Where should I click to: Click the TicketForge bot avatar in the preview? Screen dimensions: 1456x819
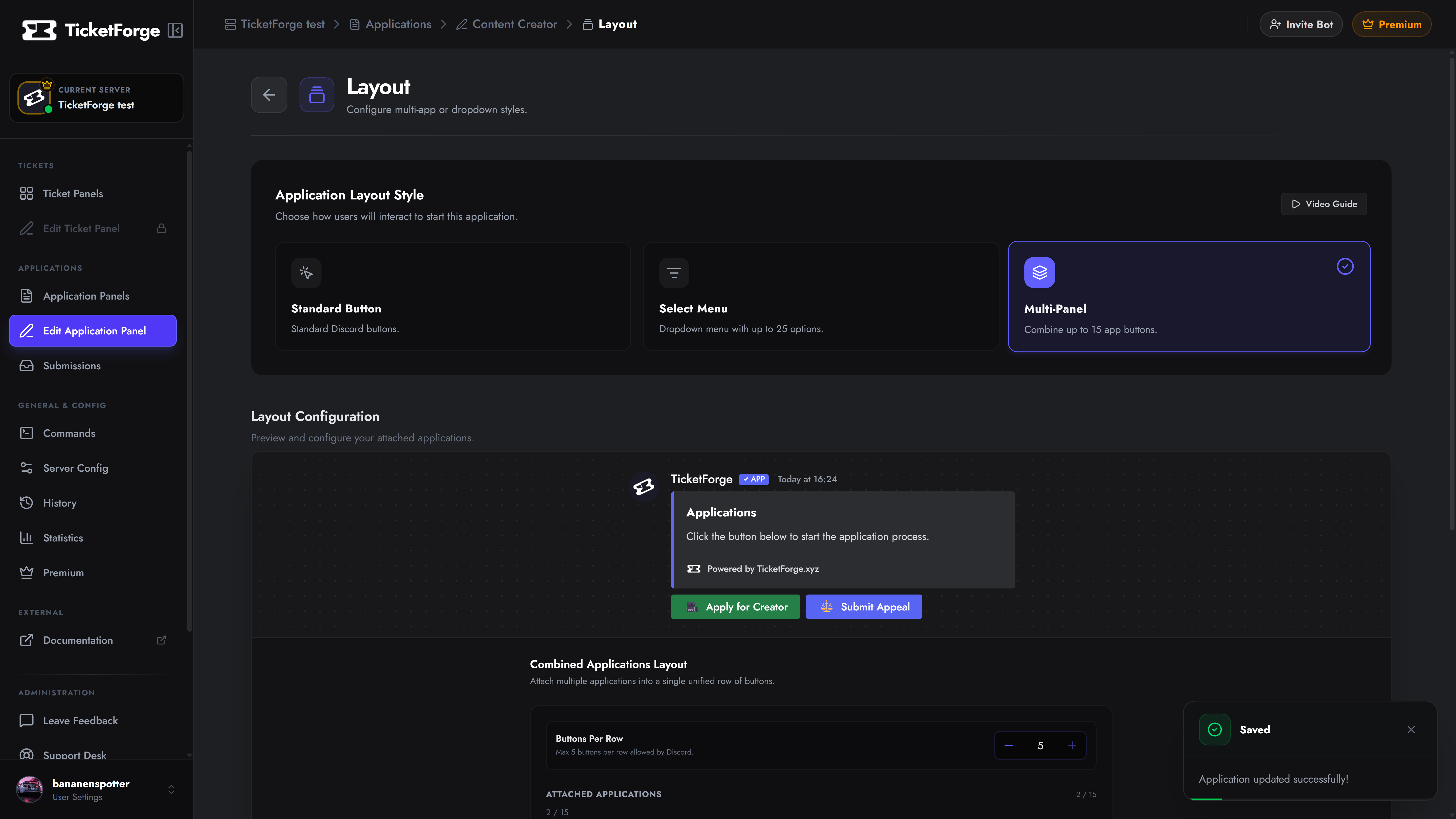(x=644, y=486)
